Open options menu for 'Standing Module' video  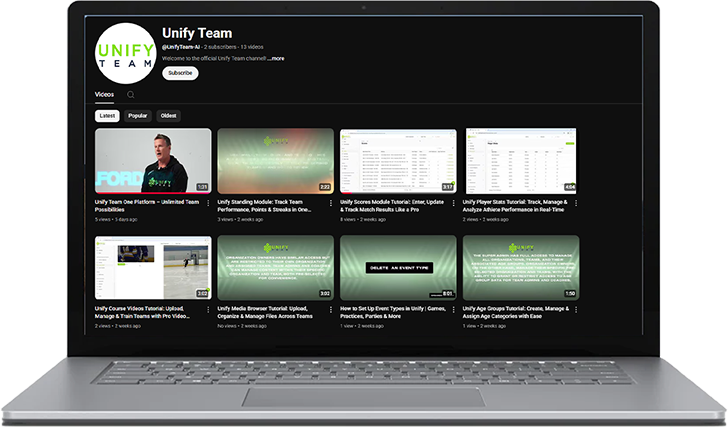tap(331, 203)
